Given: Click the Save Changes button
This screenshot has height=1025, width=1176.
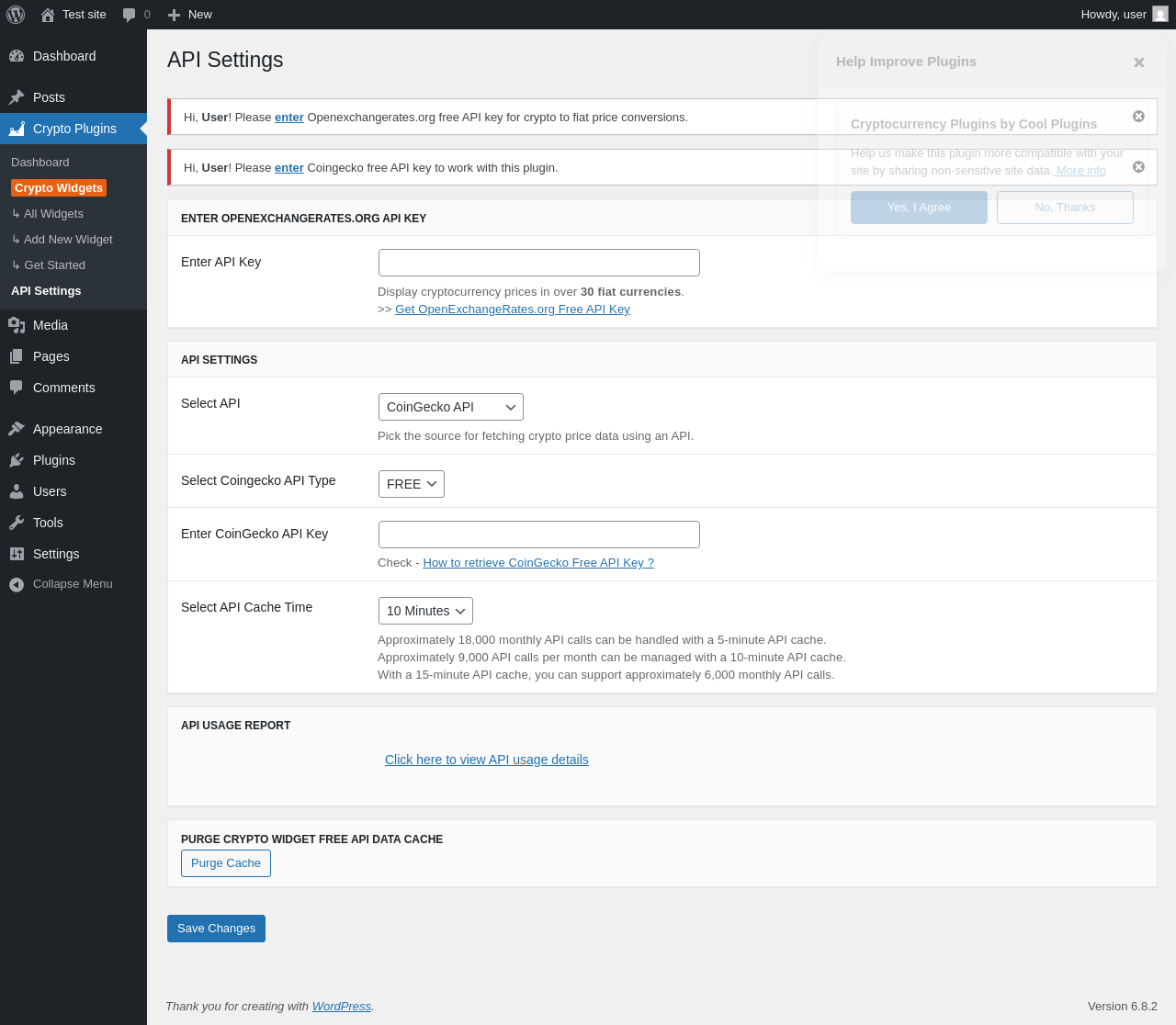Looking at the screenshot, I should click(216, 929).
